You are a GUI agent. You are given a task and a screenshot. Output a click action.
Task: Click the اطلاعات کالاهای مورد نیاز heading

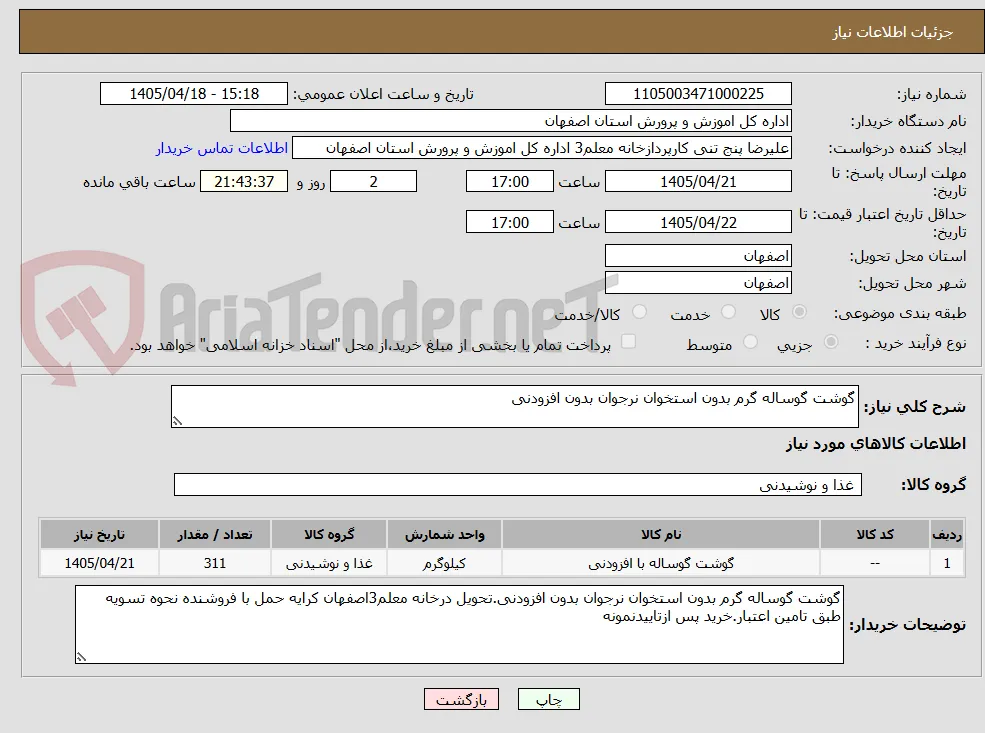876,444
